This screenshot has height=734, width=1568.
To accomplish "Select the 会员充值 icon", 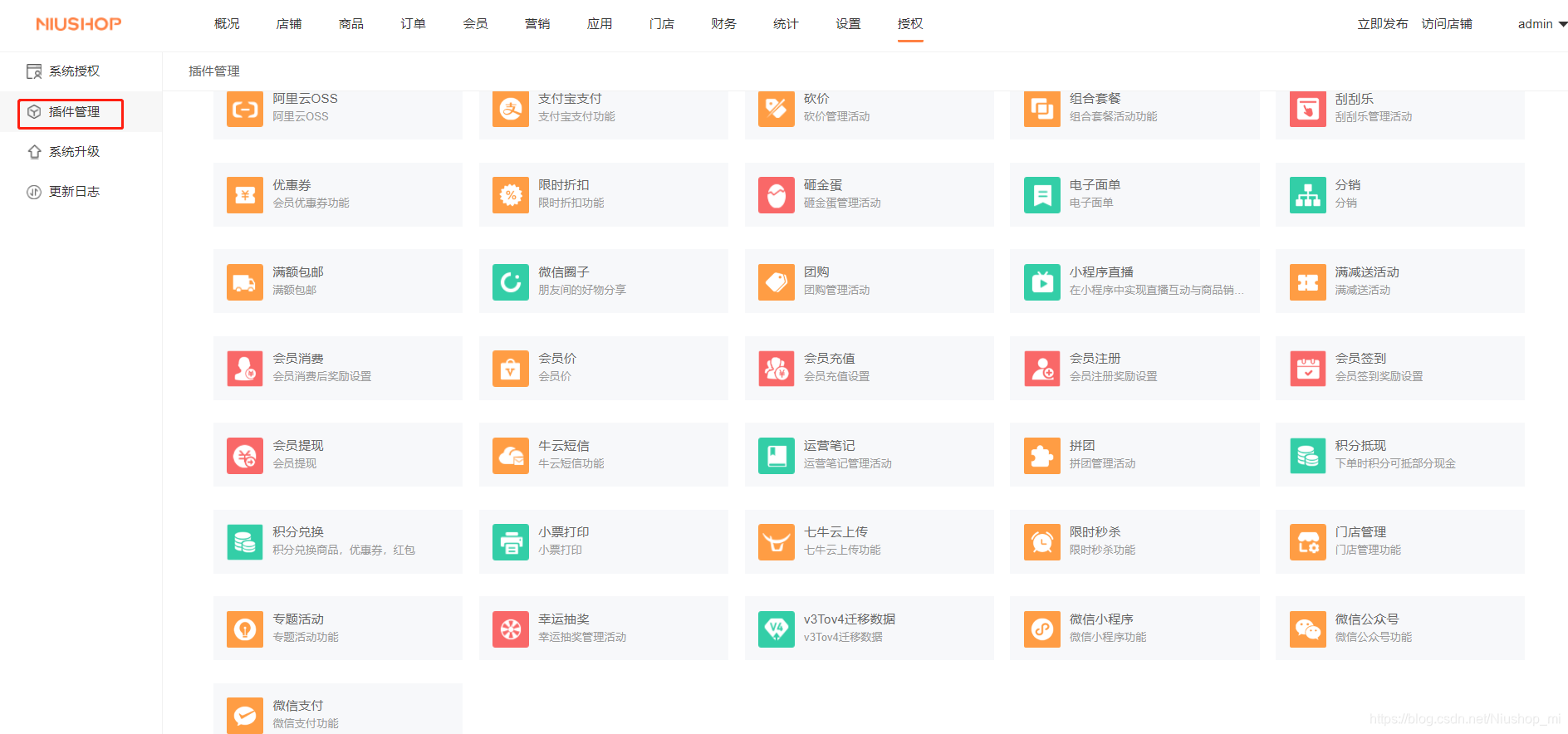I will pyautogui.click(x=777, y=369).
